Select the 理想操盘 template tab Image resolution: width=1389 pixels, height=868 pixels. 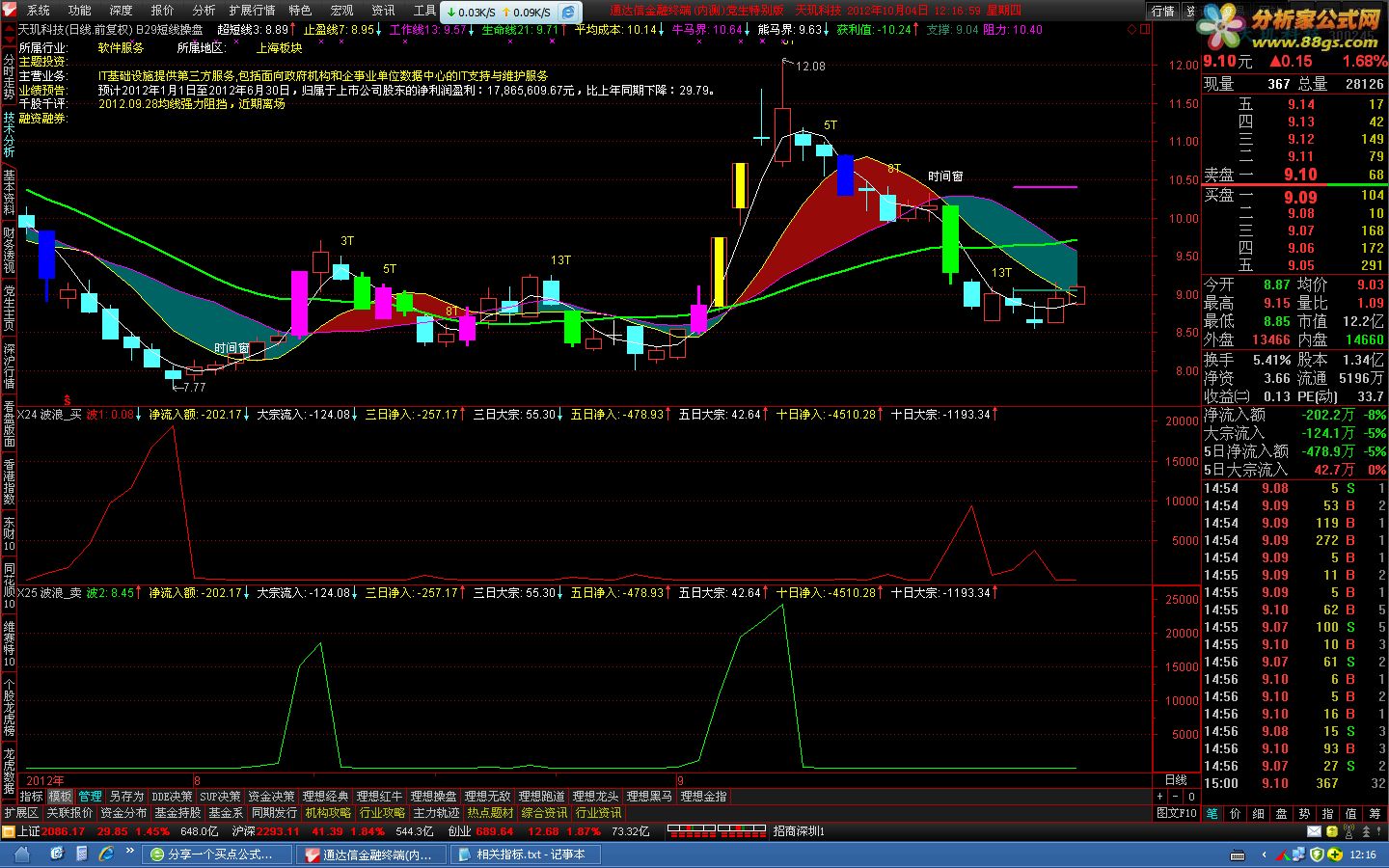pyautogui.click(x=433, y=797)
